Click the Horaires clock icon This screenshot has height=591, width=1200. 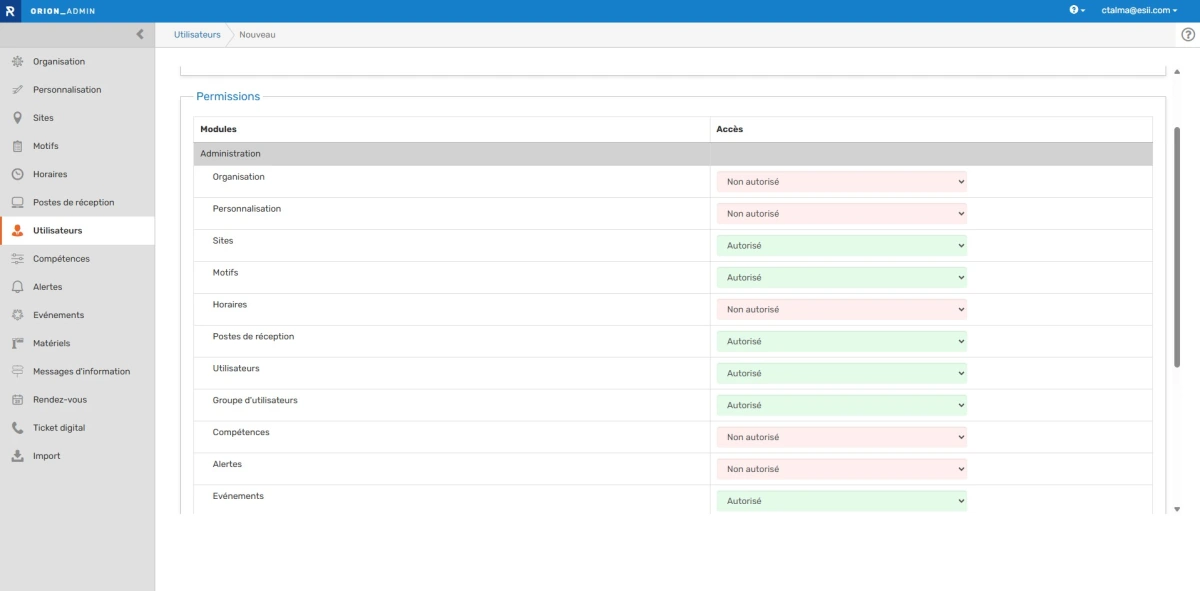tap(17, 174)
